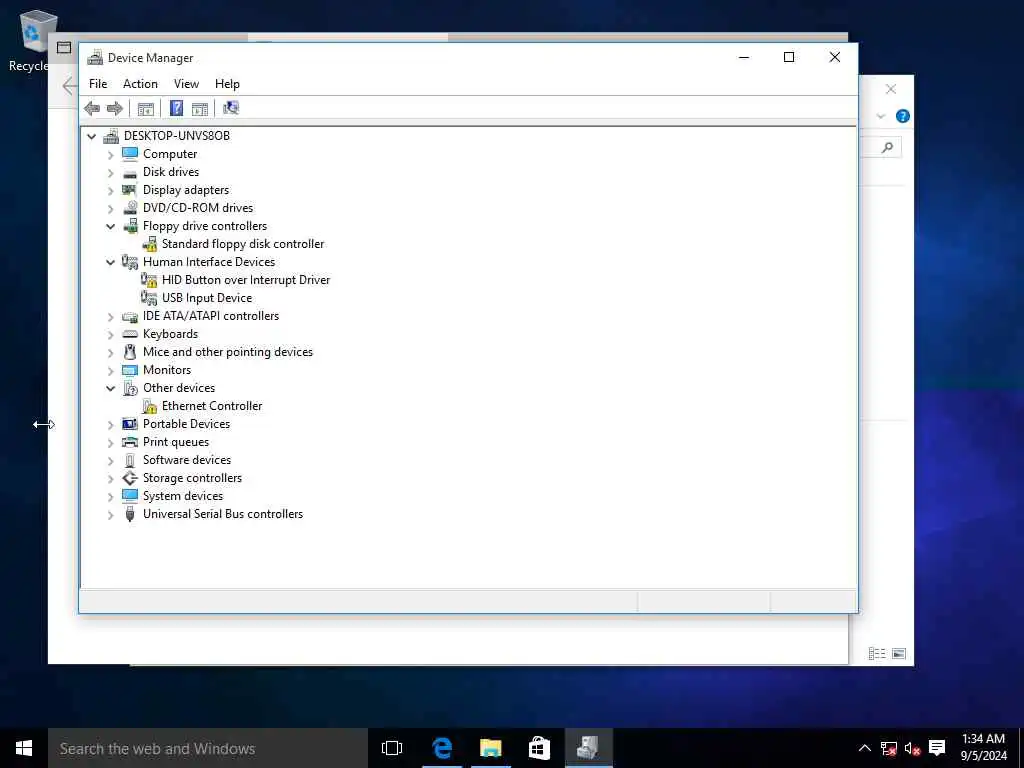Viewport: 1024px width, 768px height.
Task: Click the Back arrow in Device Manager toolbar
Action: (92, 108)
